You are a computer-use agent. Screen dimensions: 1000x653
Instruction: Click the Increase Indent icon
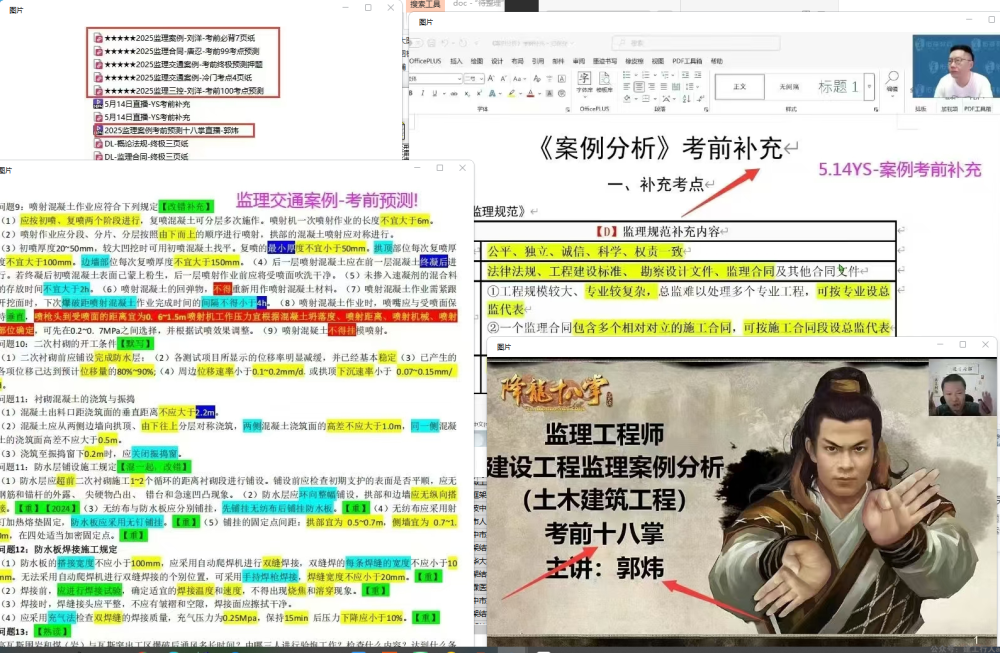(698, 75)
